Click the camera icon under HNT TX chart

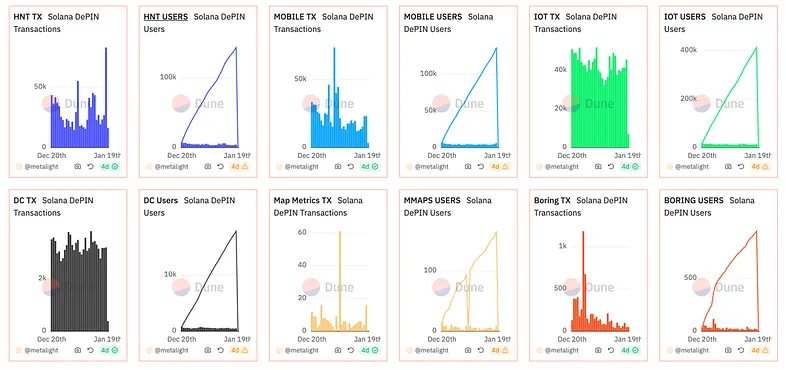pos(77,166)
